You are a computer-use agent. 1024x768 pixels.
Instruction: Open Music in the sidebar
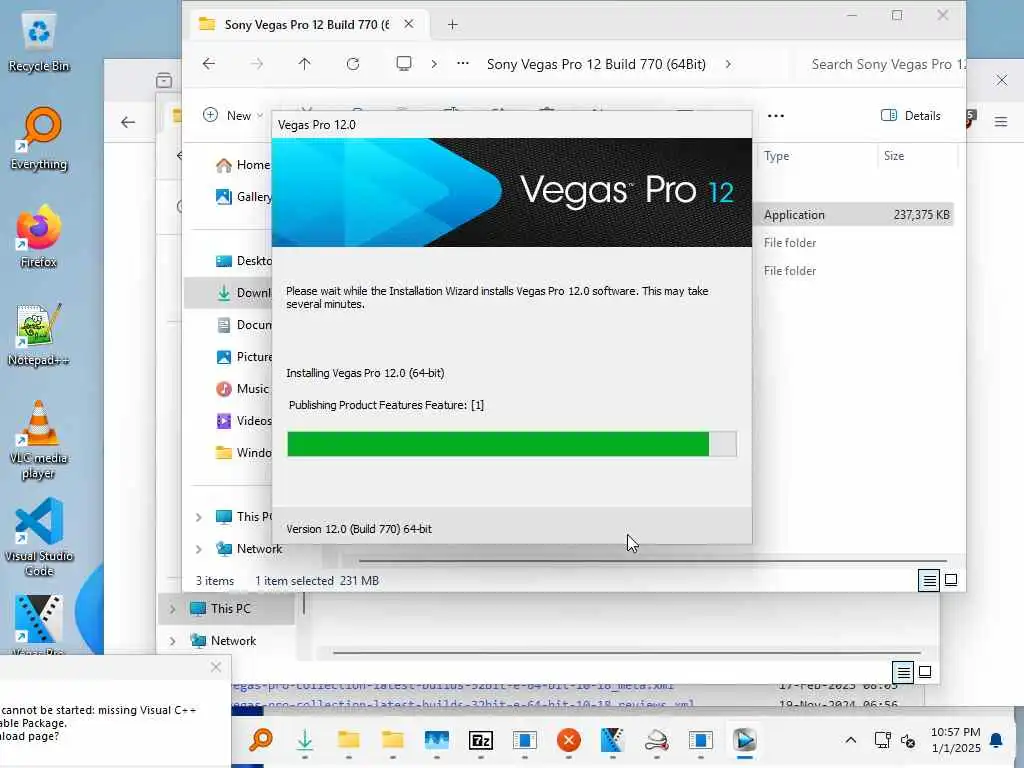(243, 389)
